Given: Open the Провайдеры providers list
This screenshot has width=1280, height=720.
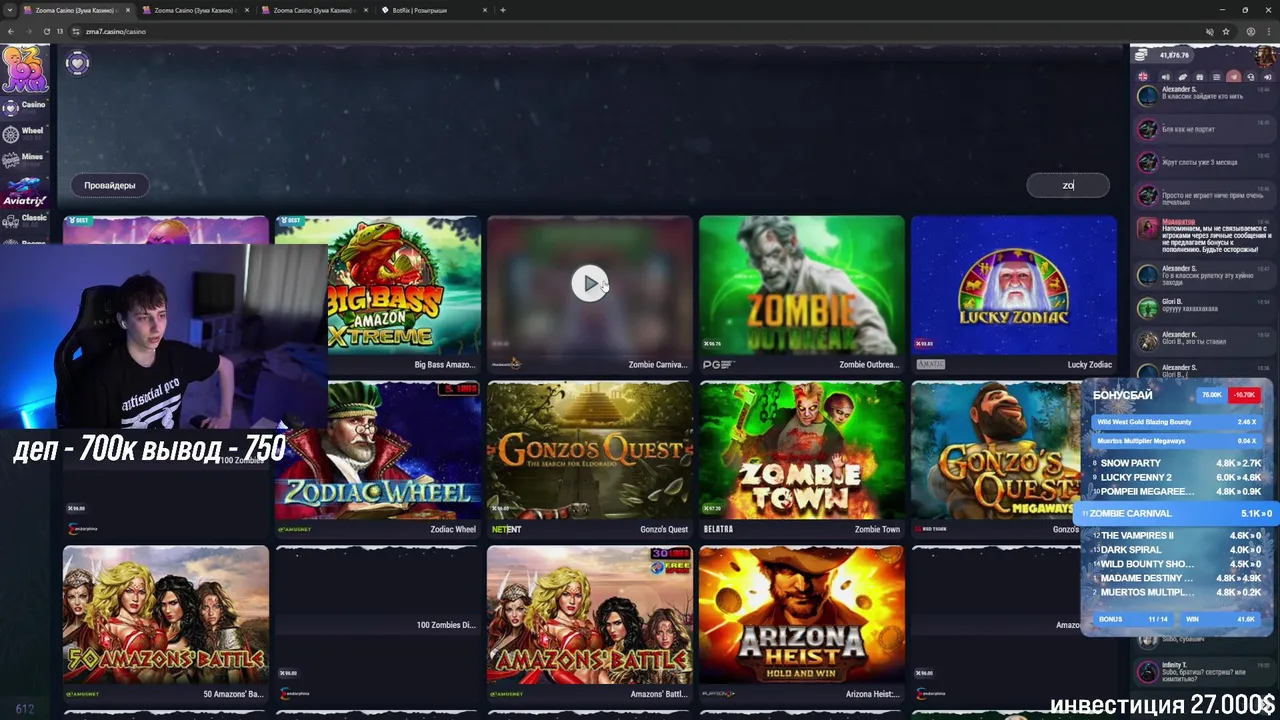Looking at the screenshot, I should click(110, 185).
